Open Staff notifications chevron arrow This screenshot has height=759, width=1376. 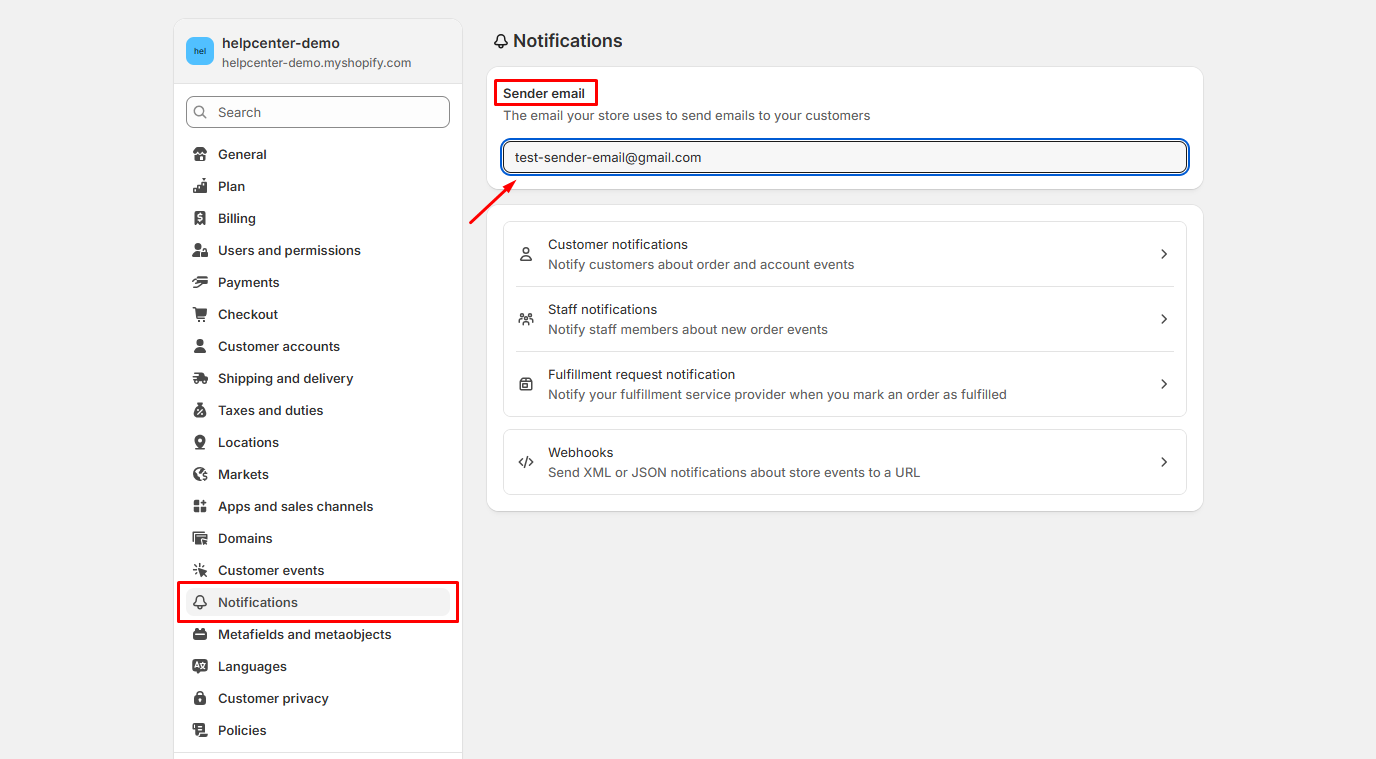pyautogui.click(x=1164, y=319)
